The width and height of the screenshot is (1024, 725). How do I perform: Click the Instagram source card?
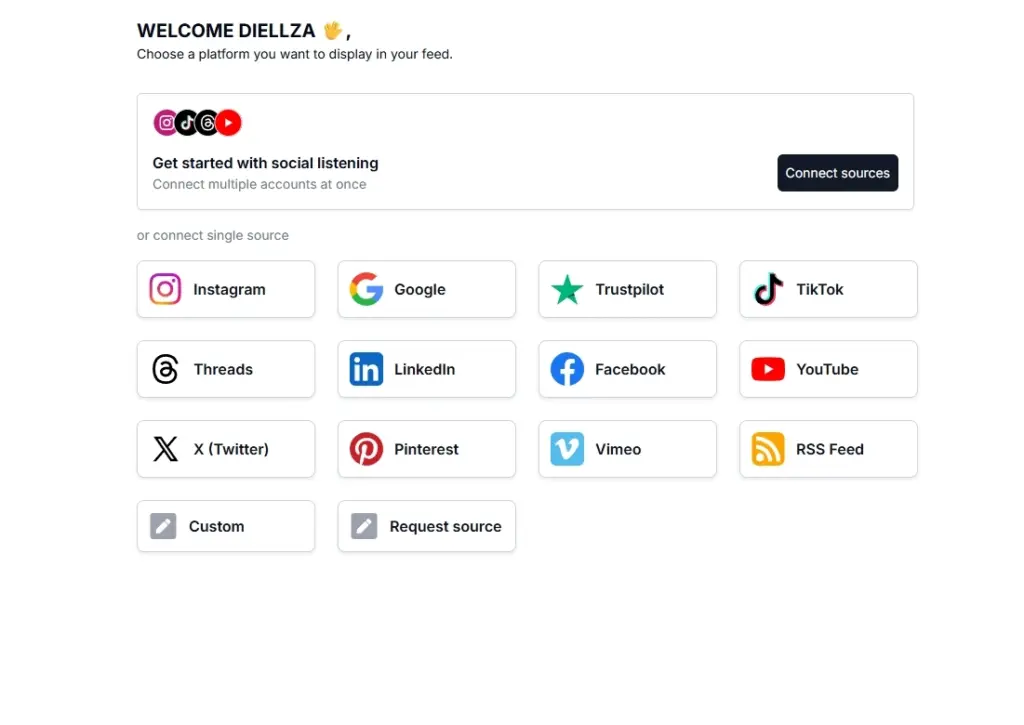[226, 289]
